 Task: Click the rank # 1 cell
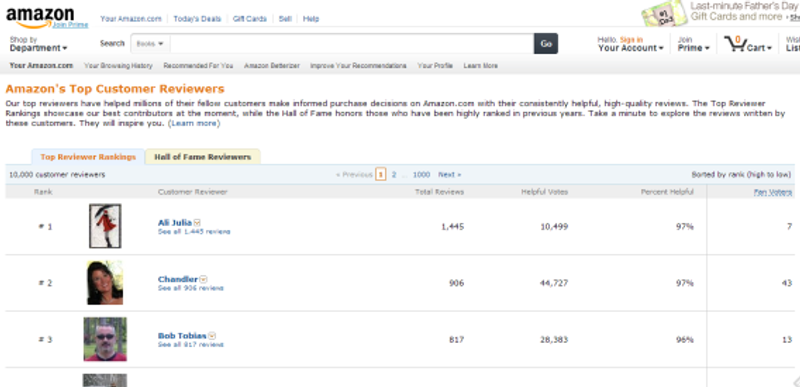tap(45, 226)
